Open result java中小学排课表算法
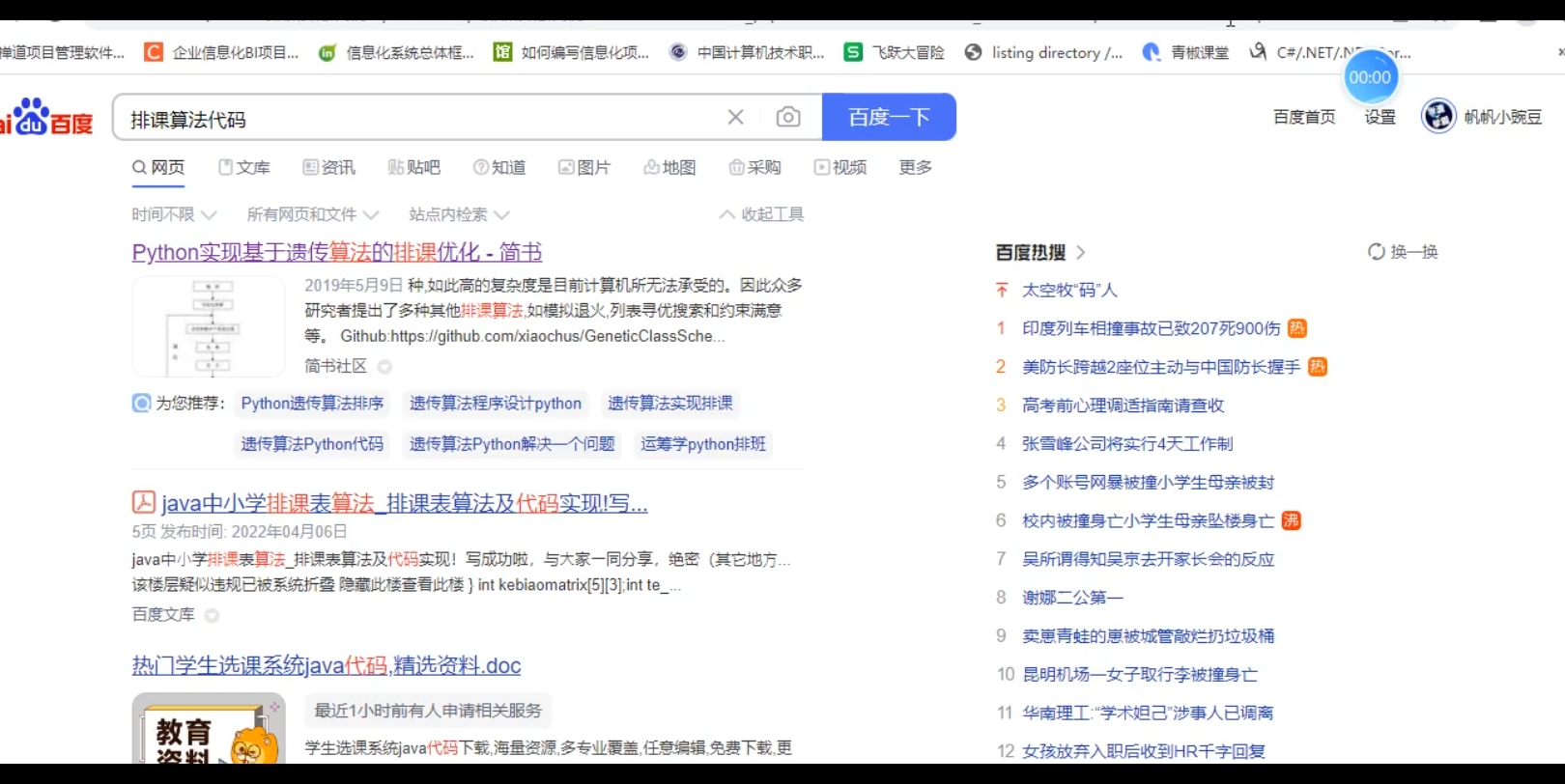Image resolution: width=1565 pixels, height=784 pixels. (x=405, y=503)
